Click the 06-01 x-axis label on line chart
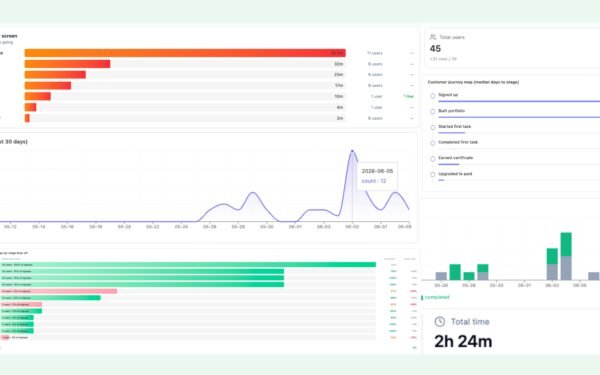This screenshot has height=375, width=600. coord(295,227)
